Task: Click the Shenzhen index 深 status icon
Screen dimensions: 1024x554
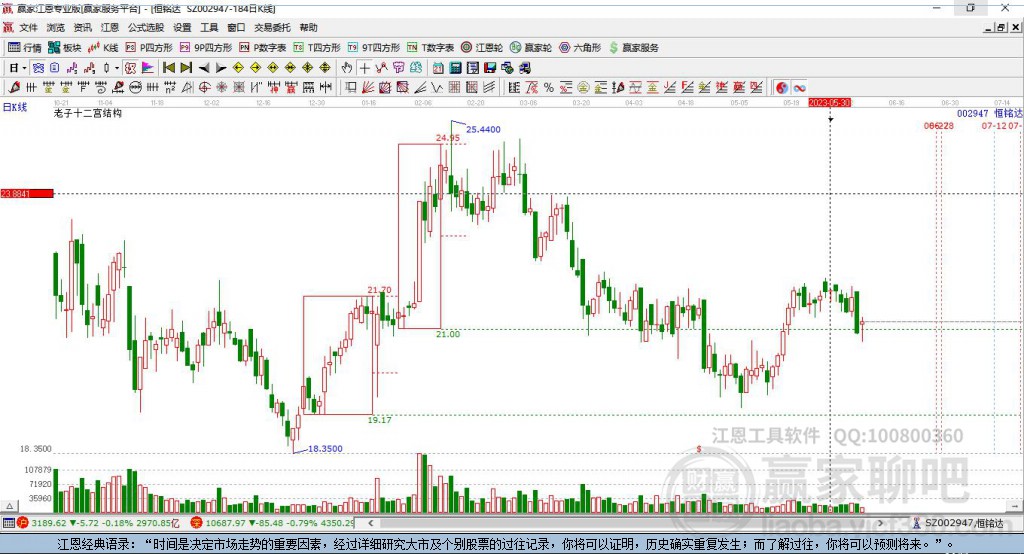Action: (197, 523)
